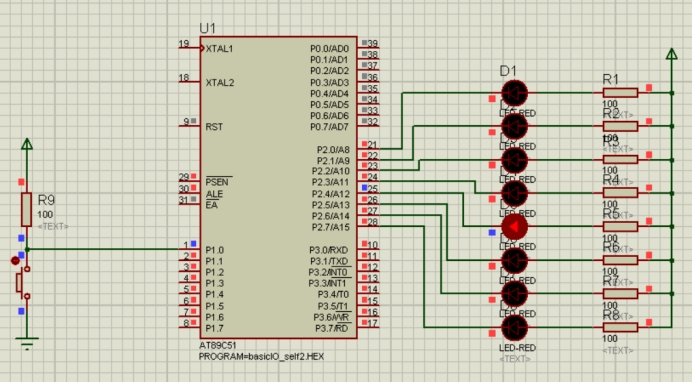Click the U1 reference label
692x383 pixels.
pyautogui.click(x=207, y=29)
